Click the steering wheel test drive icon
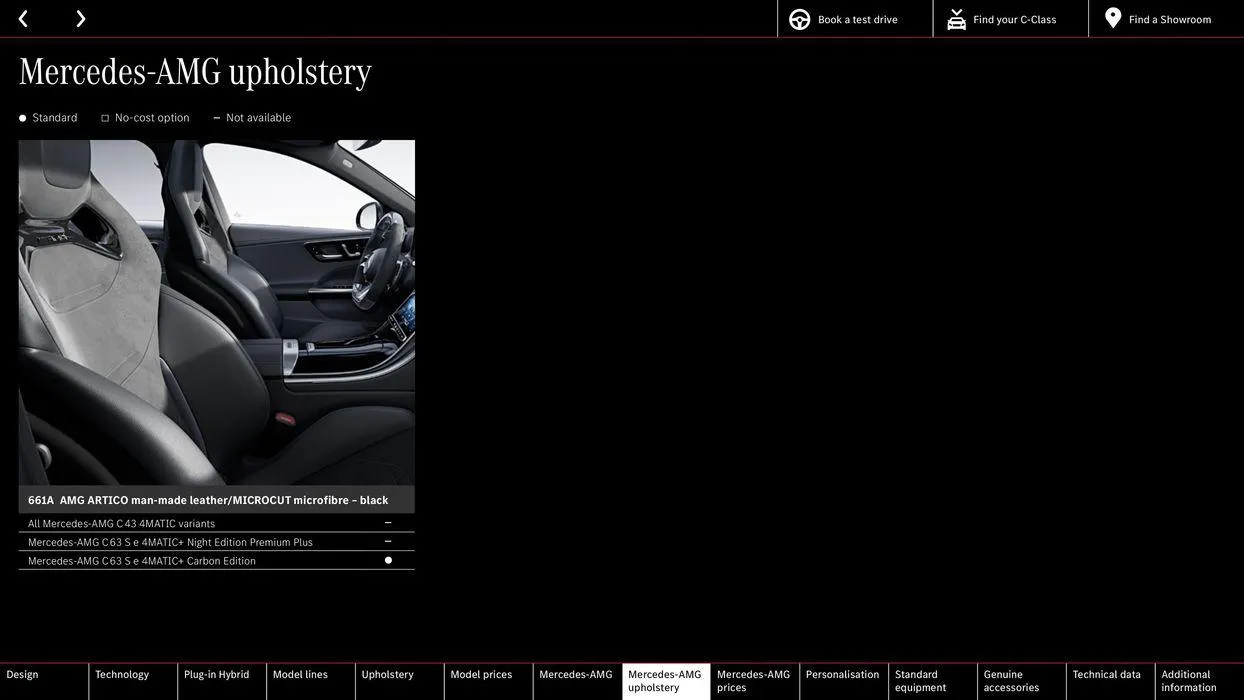1244x700 pixels. coord(800,19)
